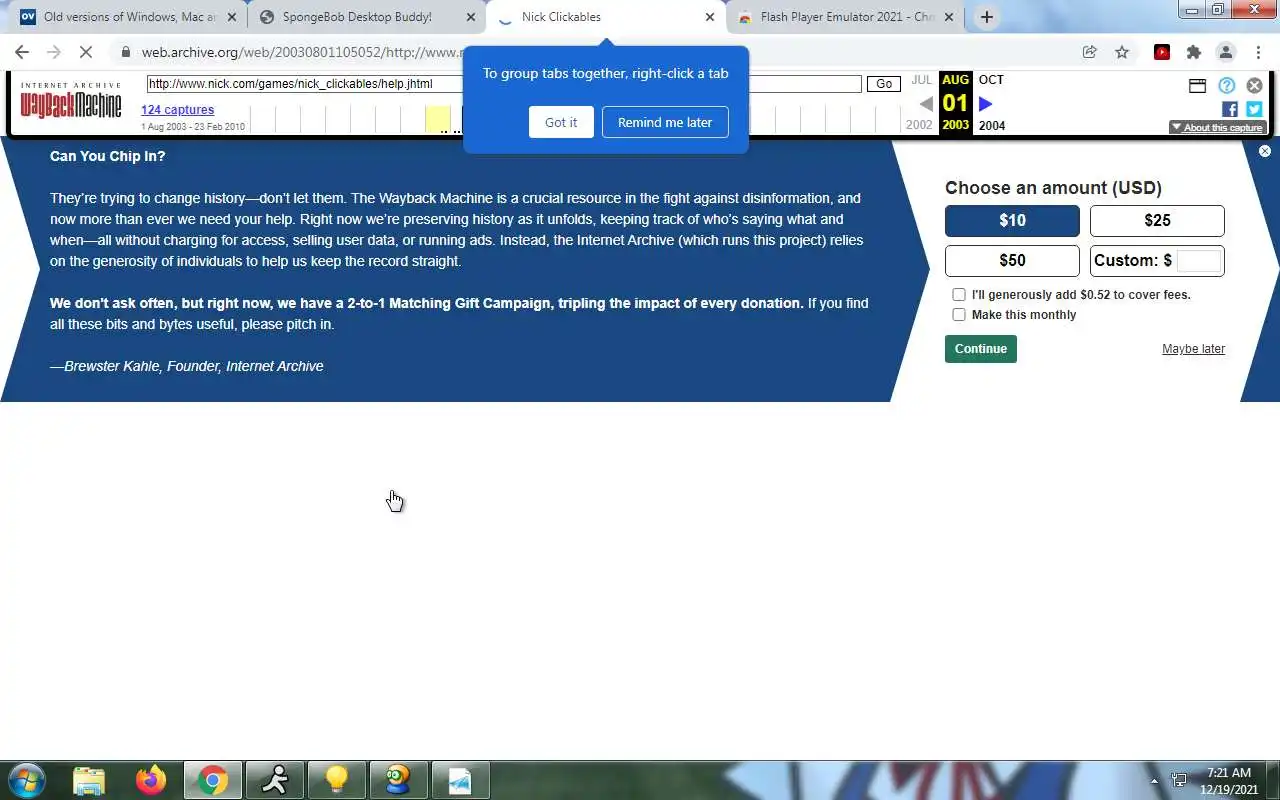This screenshot has width=1280, height=800.
Task: Open the paper document taskbar app
Action: [x=460, y=780]
